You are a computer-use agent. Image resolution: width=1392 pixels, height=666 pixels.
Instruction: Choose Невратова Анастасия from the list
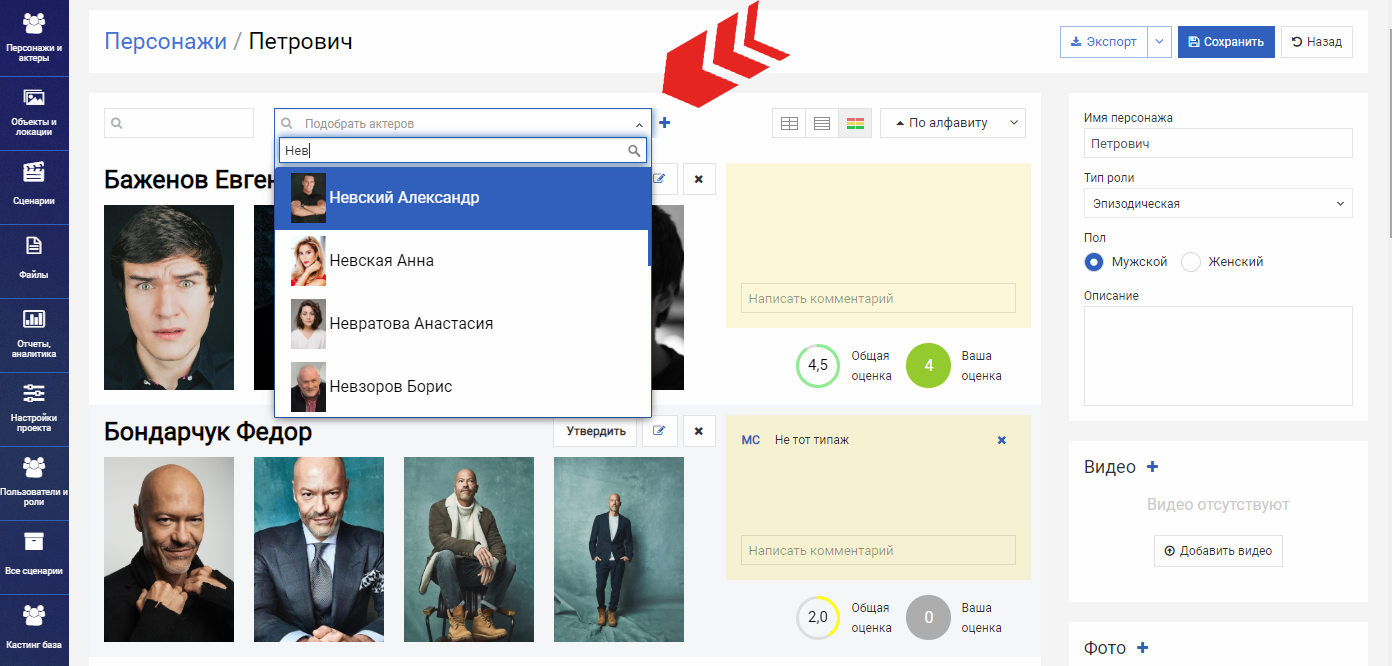click(462, 324)
